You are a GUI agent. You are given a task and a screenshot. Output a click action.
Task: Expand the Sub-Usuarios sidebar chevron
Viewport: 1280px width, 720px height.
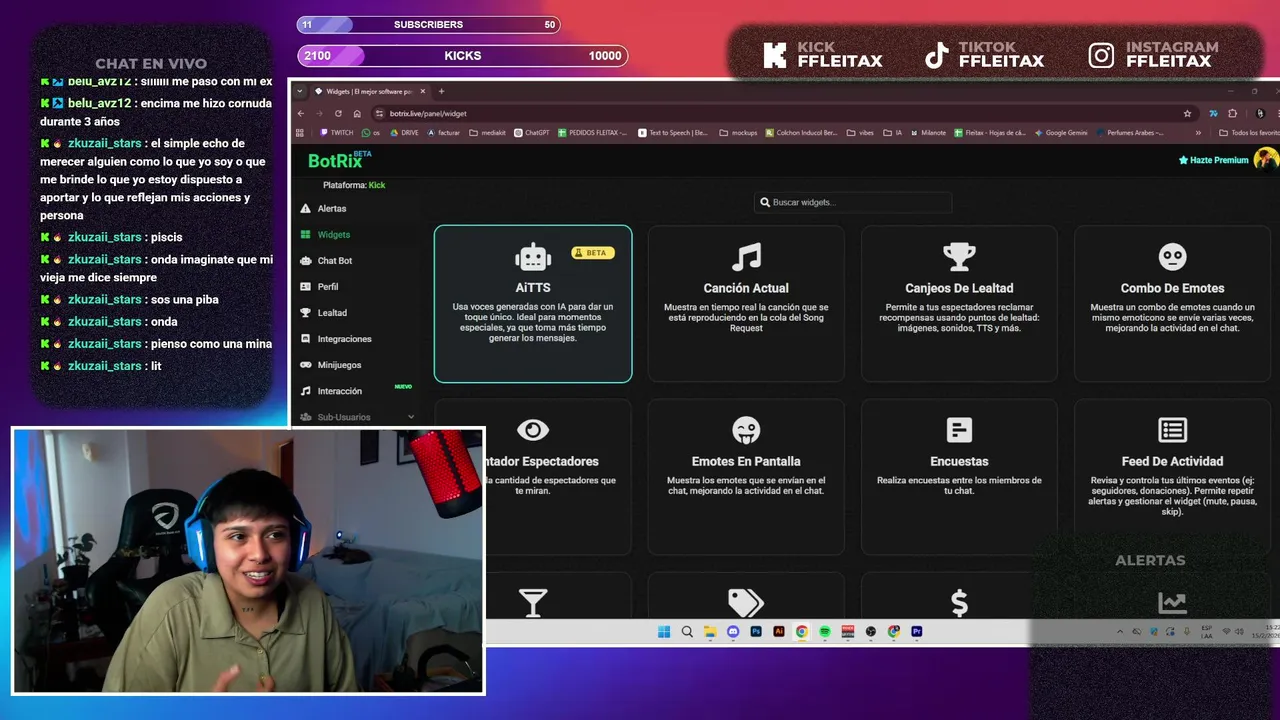pyautogui.click(x=411, y=417)
